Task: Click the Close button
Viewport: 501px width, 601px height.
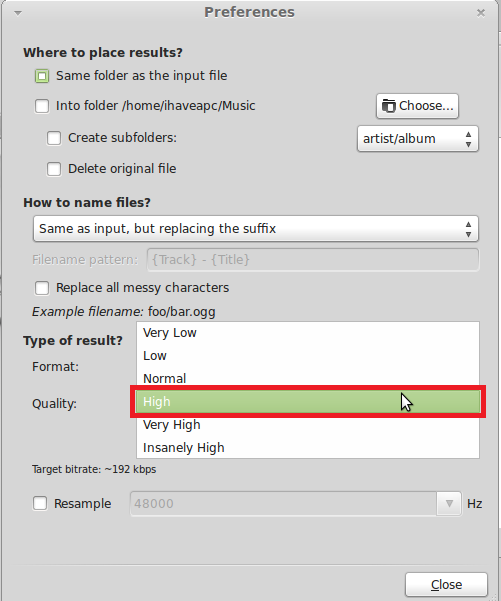Action: coord(446,585)
